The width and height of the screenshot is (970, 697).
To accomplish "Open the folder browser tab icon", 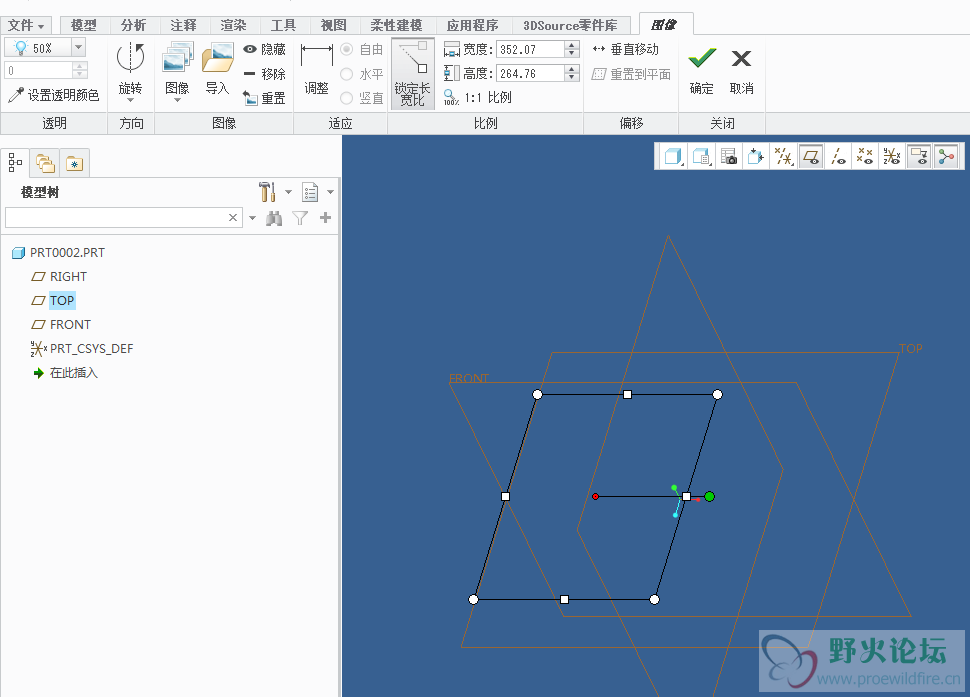I will (x=45, y=163).
